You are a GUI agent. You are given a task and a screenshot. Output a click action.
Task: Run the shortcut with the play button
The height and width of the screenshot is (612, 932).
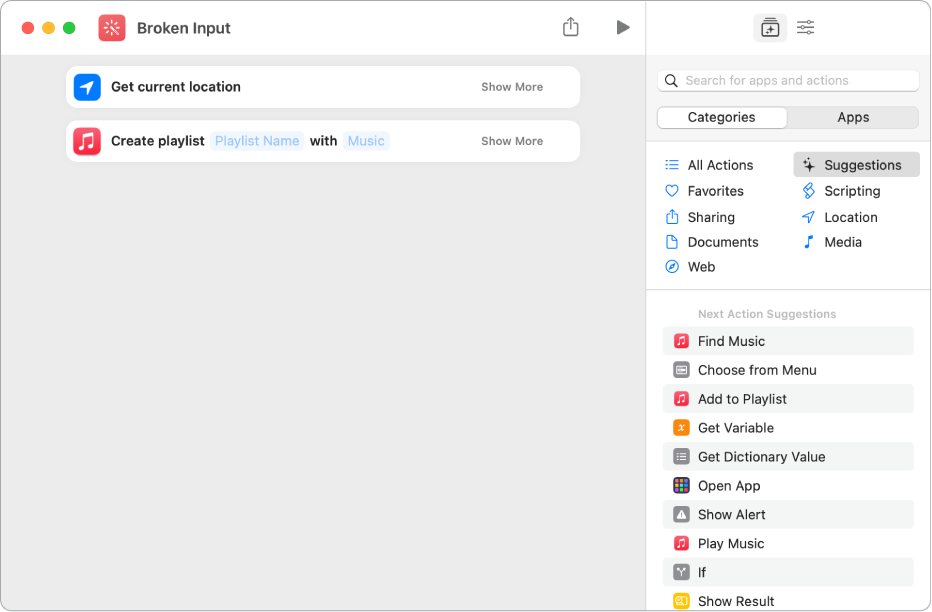click(x=623, y=28)
